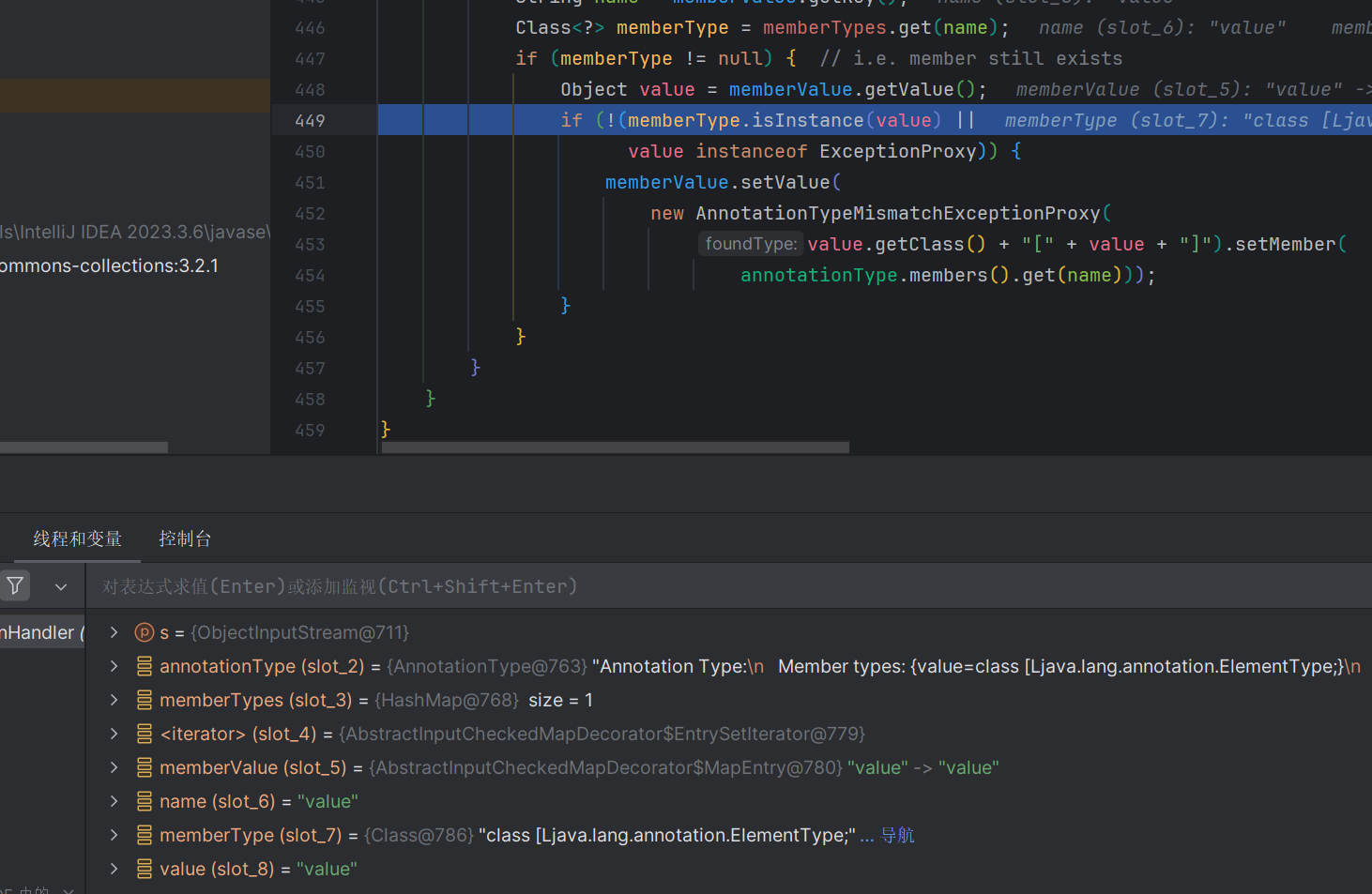
Task: Open the dropdown arrow beside the filter
Action: (61, 587)
